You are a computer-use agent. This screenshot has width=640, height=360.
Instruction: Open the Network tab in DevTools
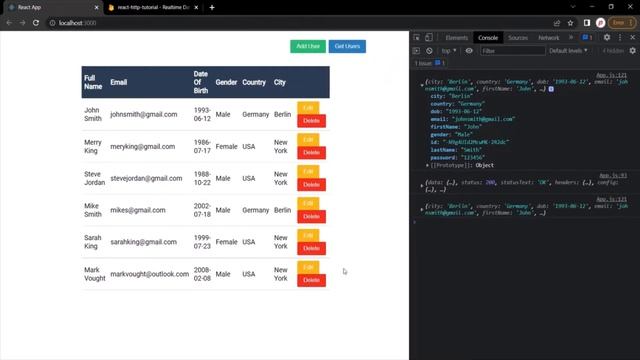[548, 38]
